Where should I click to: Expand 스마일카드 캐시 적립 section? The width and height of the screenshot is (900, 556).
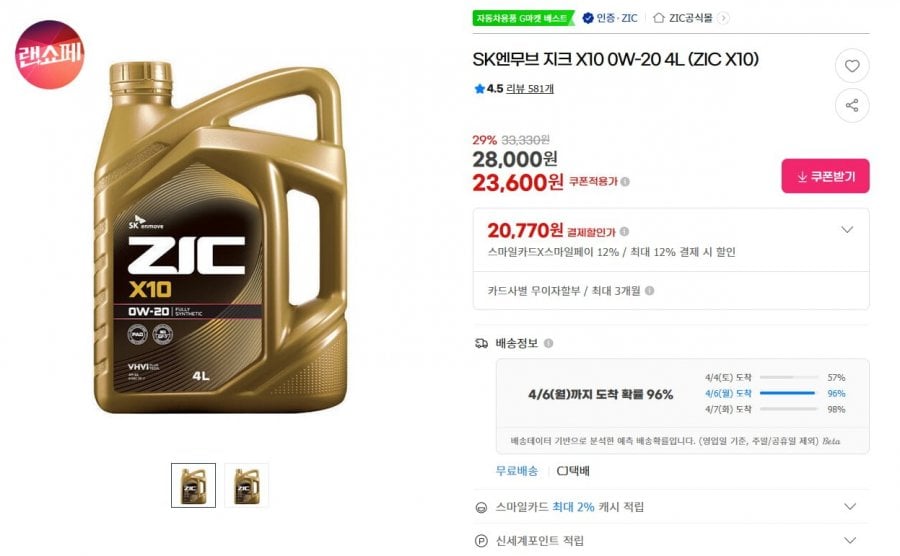(x=849, y=507)
